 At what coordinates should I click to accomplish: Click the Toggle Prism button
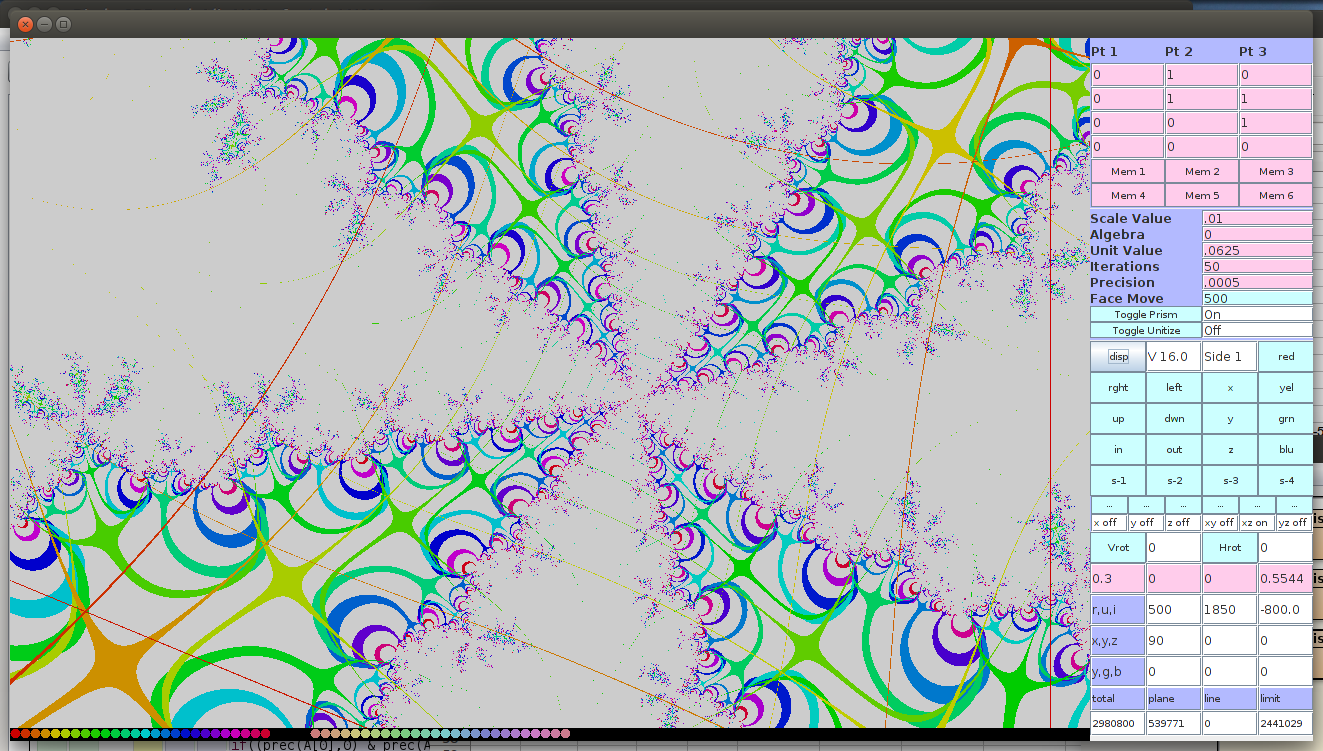click(1146, 314)
